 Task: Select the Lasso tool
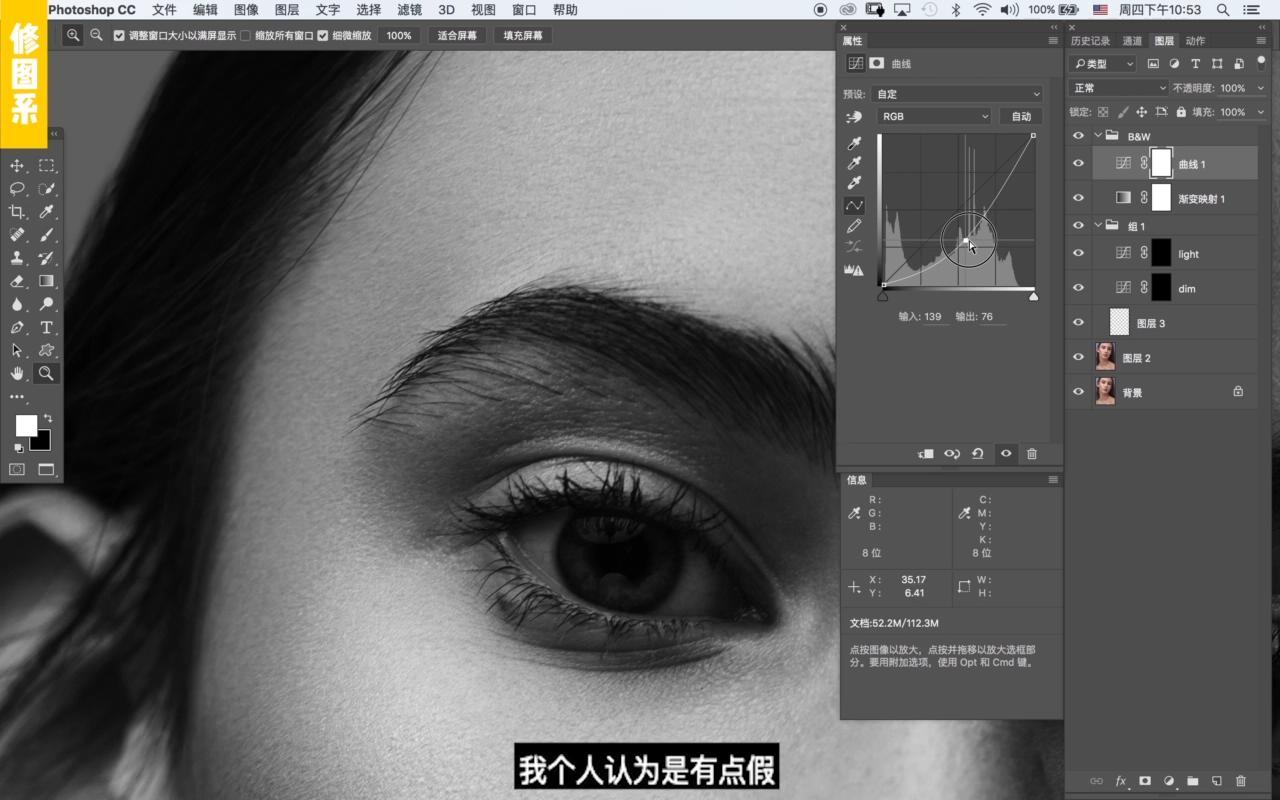17,189
